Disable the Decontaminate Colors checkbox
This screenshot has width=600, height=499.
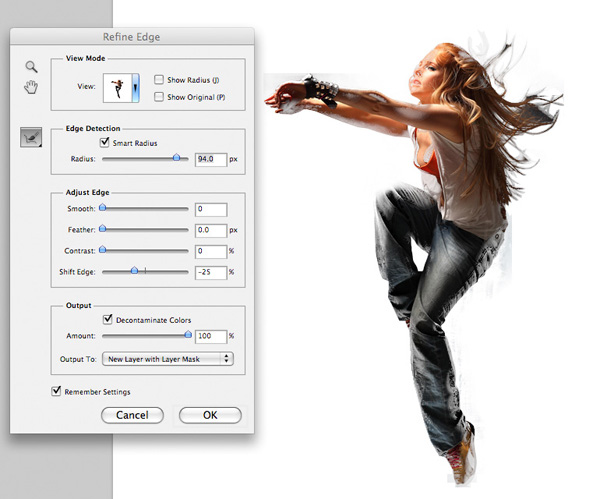(106, 319)
